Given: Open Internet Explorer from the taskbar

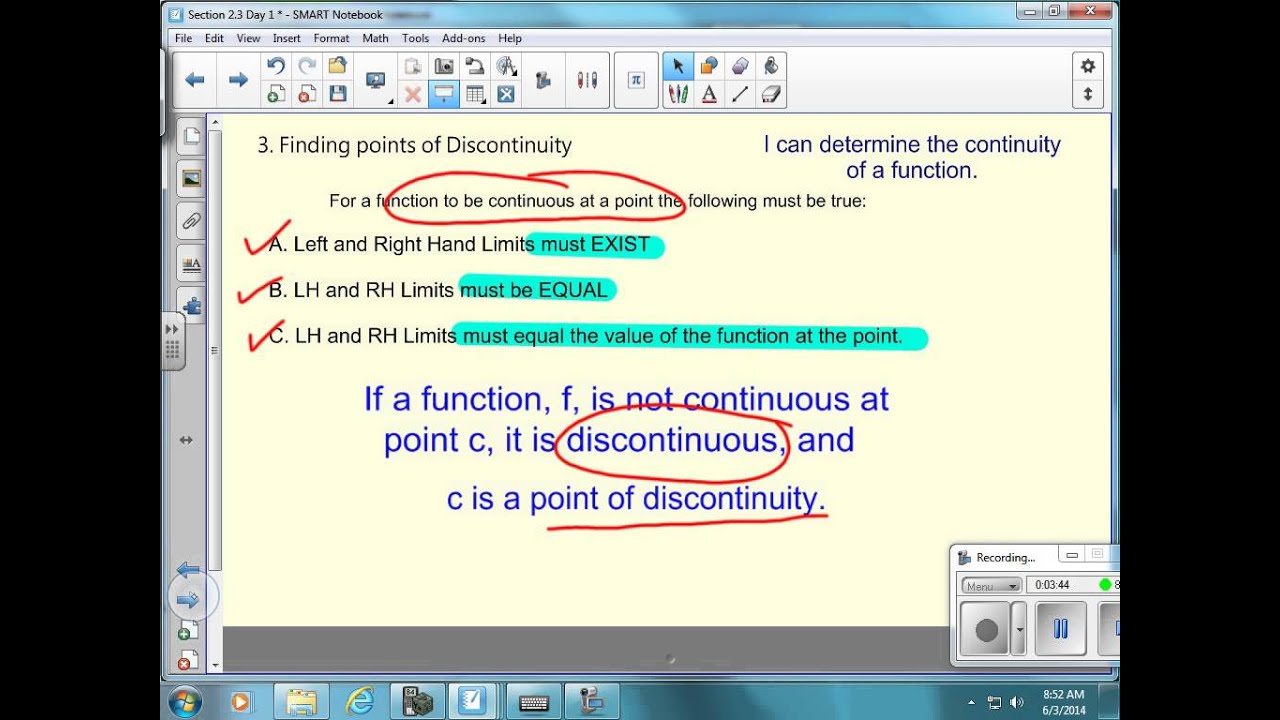Looking at the screenshot, I should click(358, 702).
